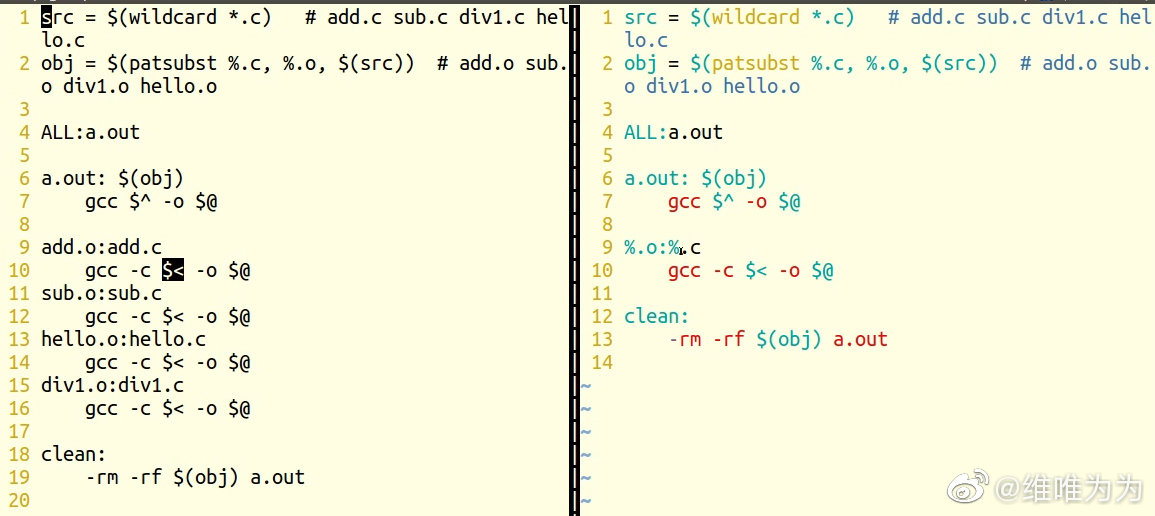Select the sub.o:sub.c line in left pane
Screen dimensions: 1155x516
tap(101, 294)
